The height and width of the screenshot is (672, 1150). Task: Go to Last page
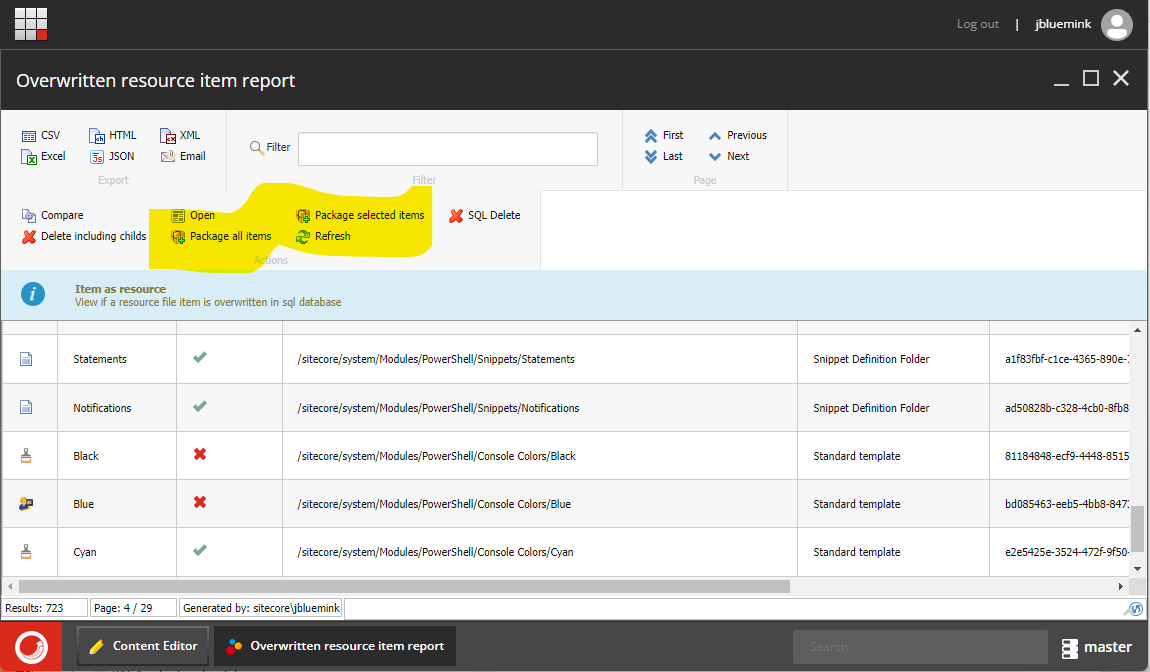tap(664, 156)
